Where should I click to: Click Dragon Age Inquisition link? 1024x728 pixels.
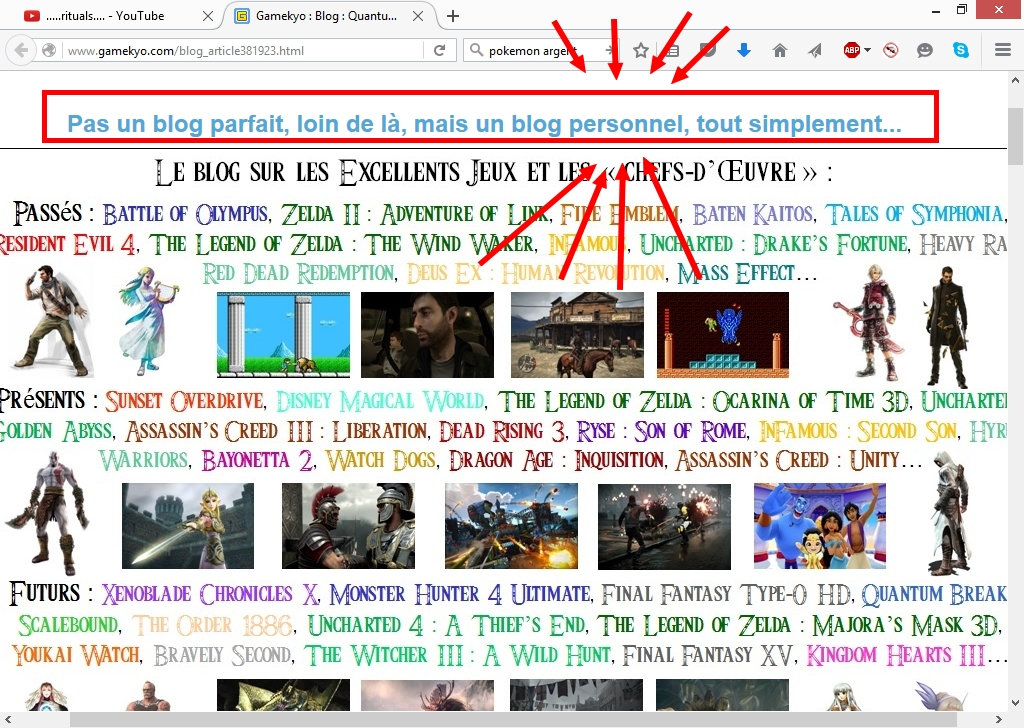point(557,460)
